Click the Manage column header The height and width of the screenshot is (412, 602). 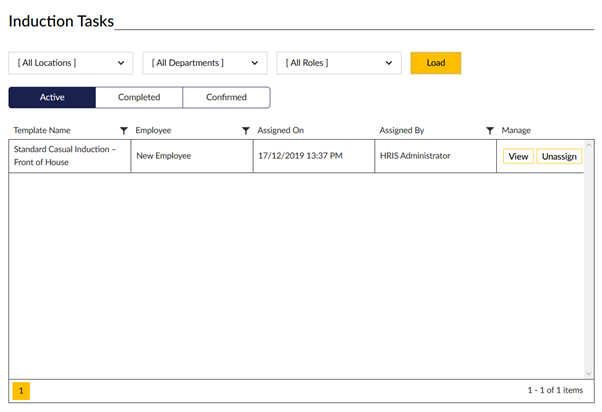pyautogui.click(x=516, y=131)
